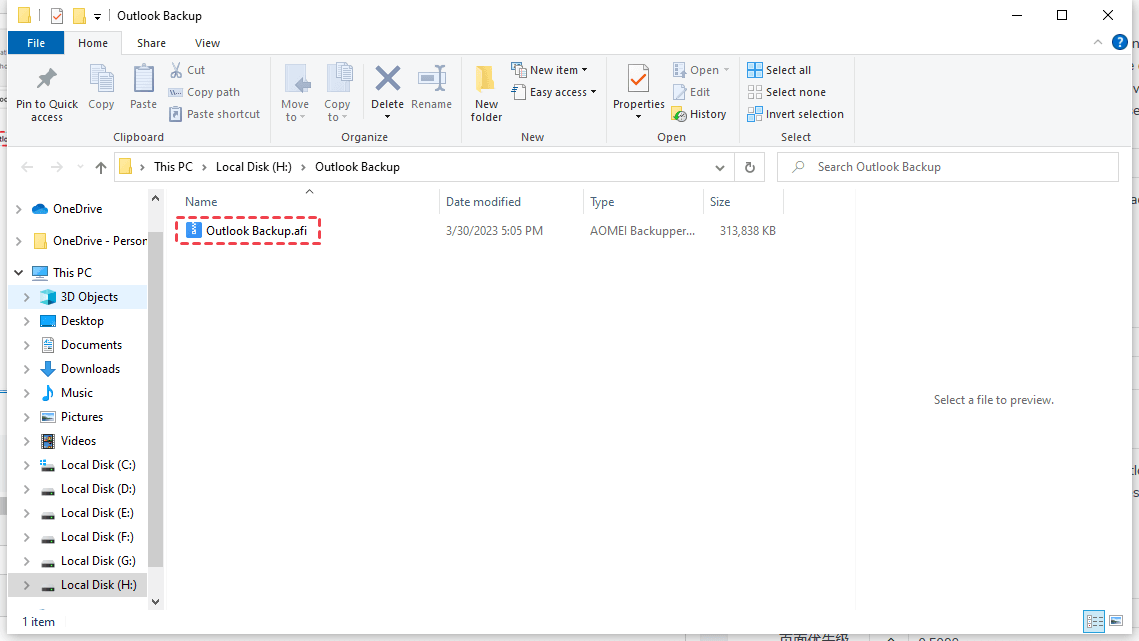Choose Copy path in Clipboard group
Viewport: 1139px width, 641px height.
coord(204,92)
